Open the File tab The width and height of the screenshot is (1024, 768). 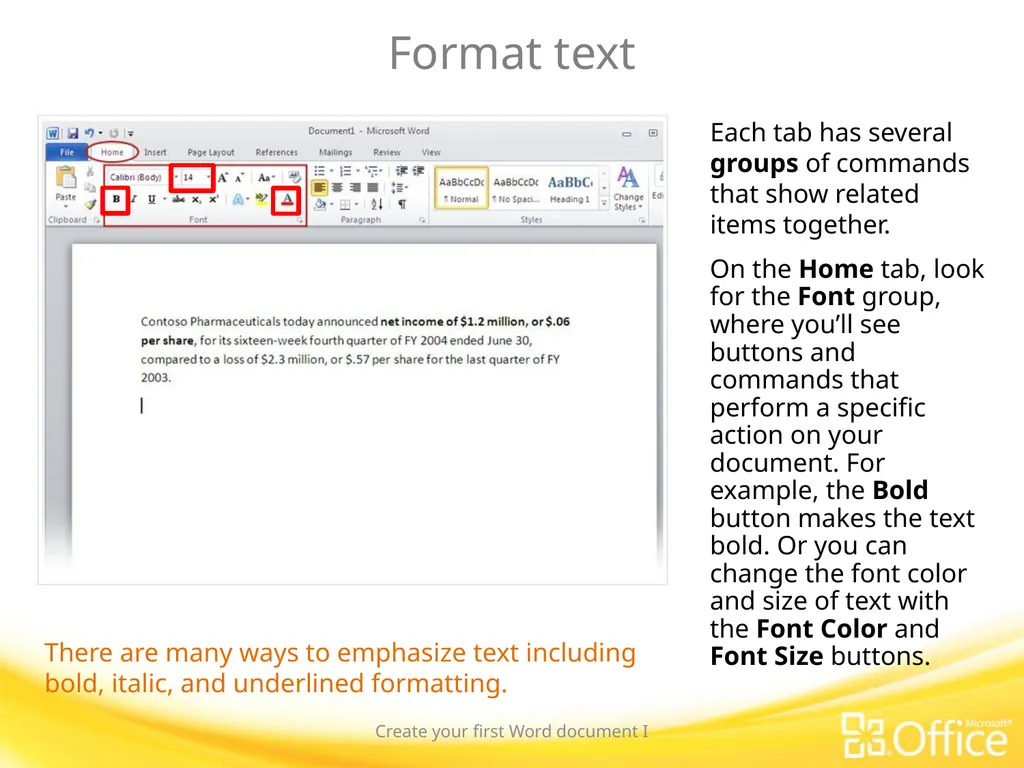[67, 152]
